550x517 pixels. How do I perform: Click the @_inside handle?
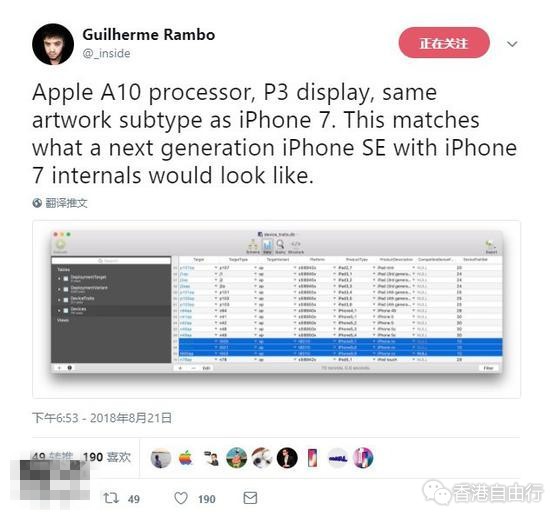click(x=107, y=53)
